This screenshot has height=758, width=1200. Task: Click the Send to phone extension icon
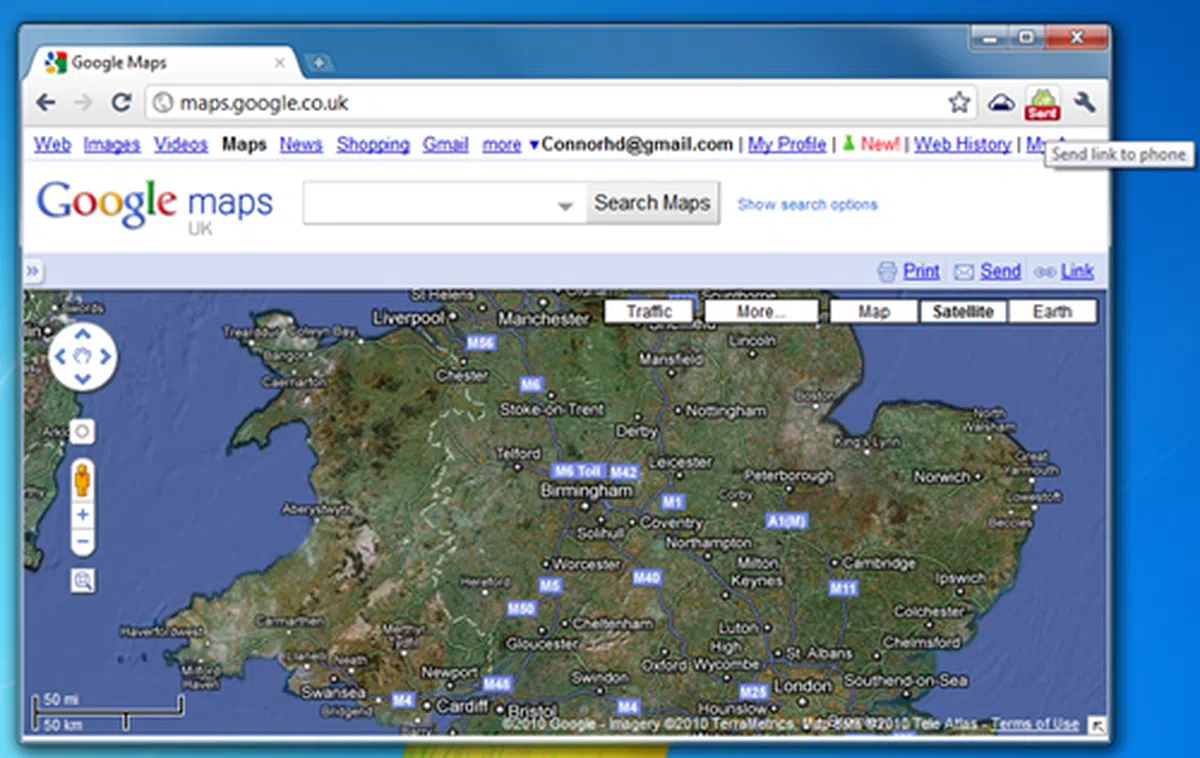[x=1042, y=102]
